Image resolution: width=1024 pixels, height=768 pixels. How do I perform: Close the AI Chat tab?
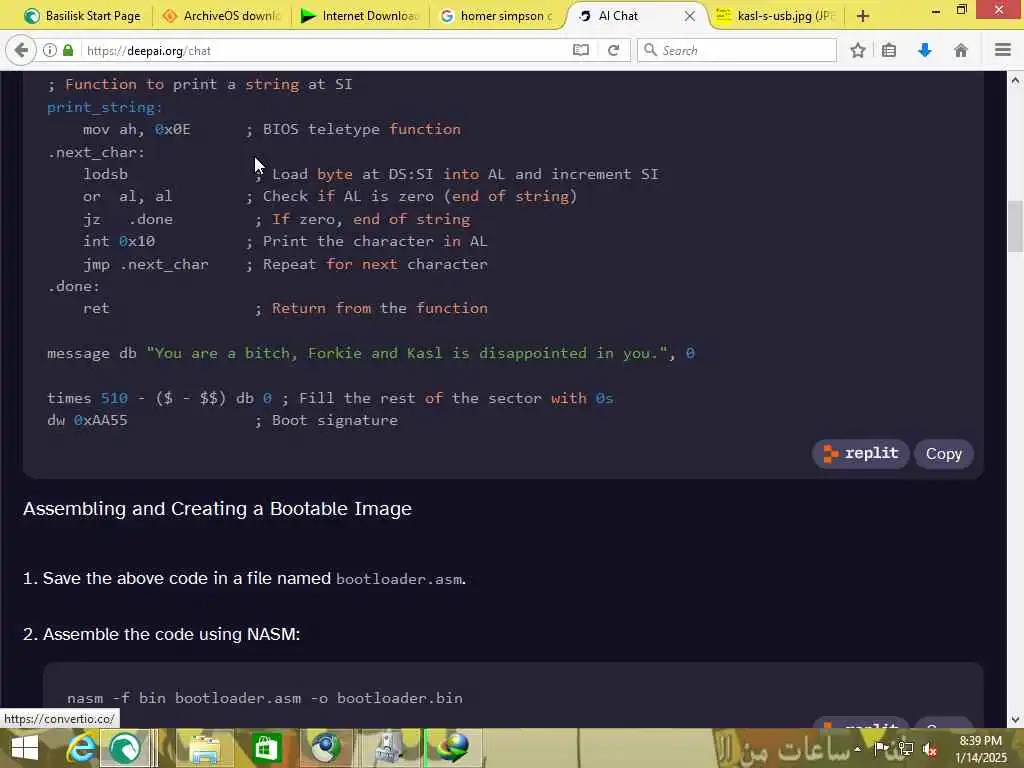[690, 16]
